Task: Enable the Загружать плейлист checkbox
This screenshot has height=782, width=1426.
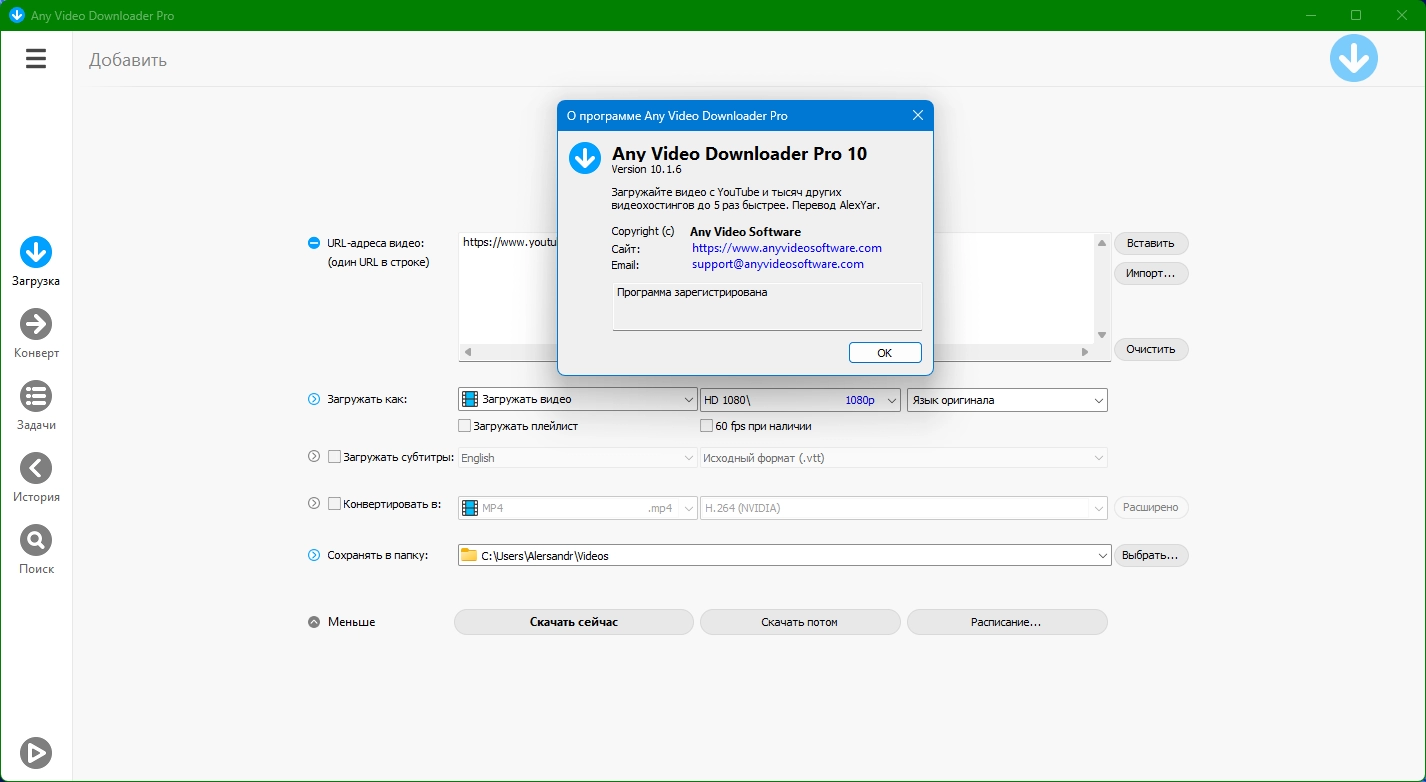Action: tap(464, 426)
